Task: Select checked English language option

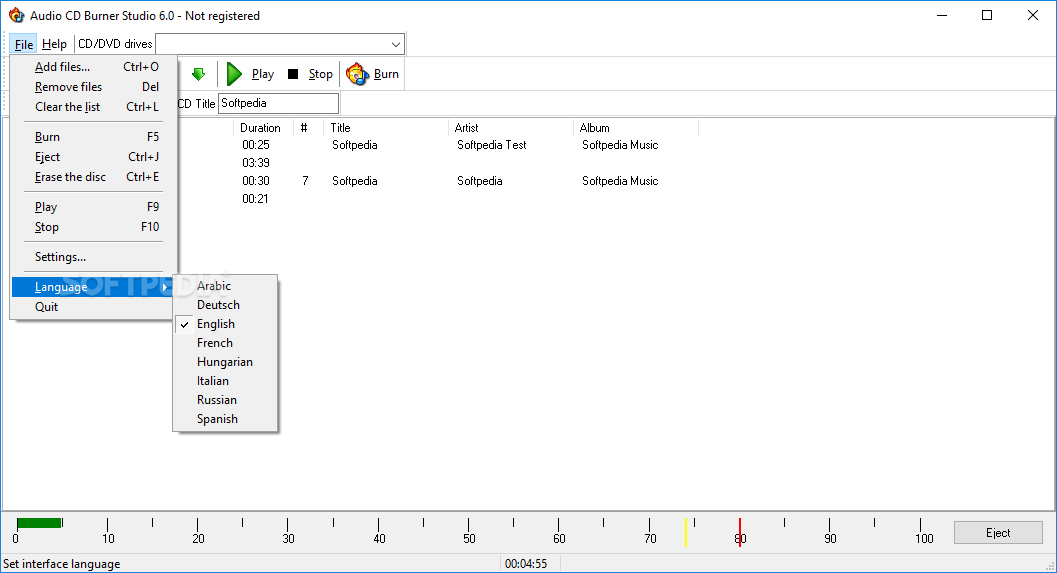Action: point(225,324)
